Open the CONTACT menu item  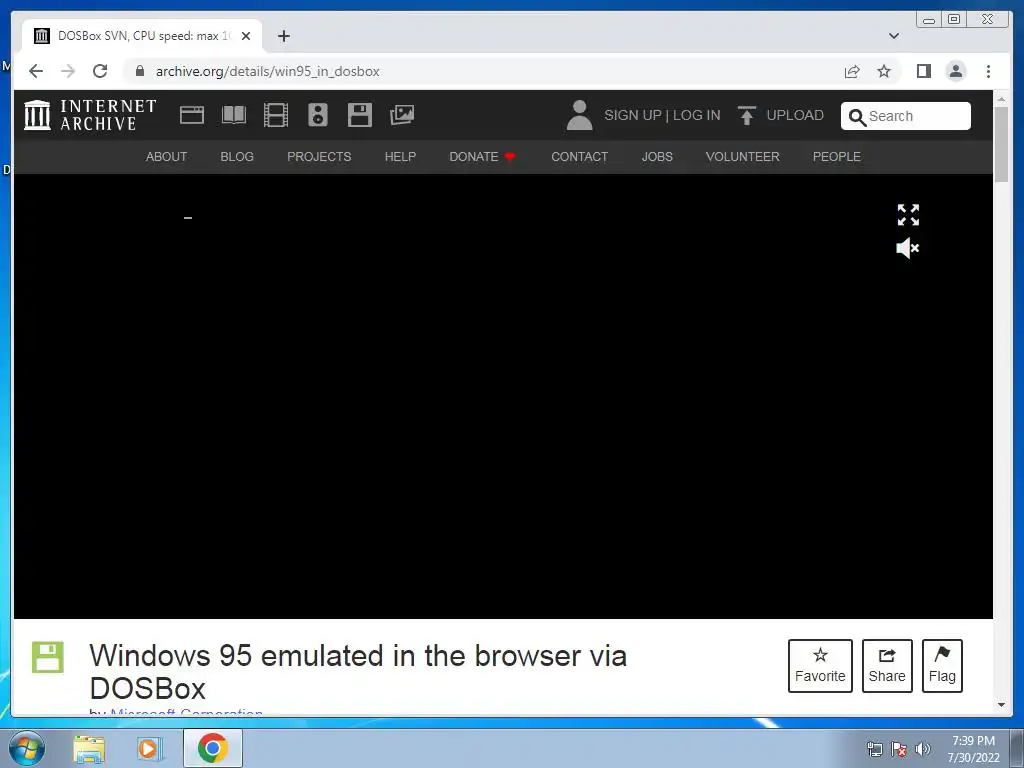pos(579,157)
